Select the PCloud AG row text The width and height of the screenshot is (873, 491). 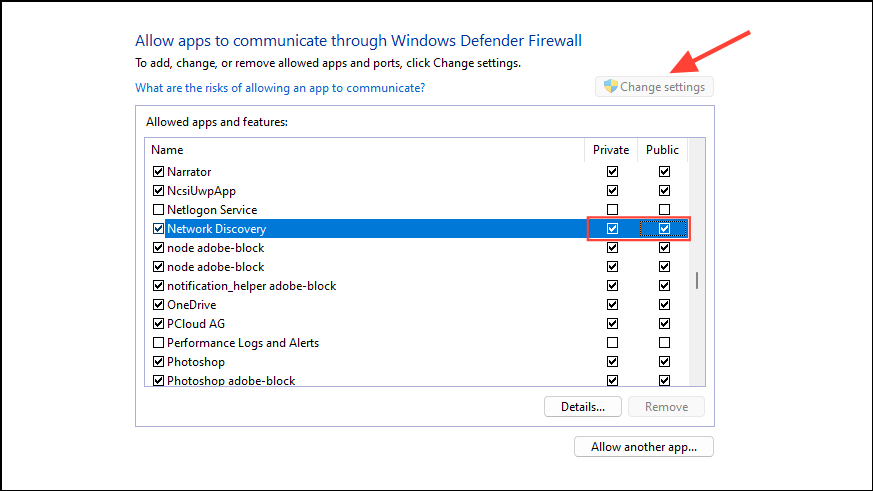click(x=196, y=324)
